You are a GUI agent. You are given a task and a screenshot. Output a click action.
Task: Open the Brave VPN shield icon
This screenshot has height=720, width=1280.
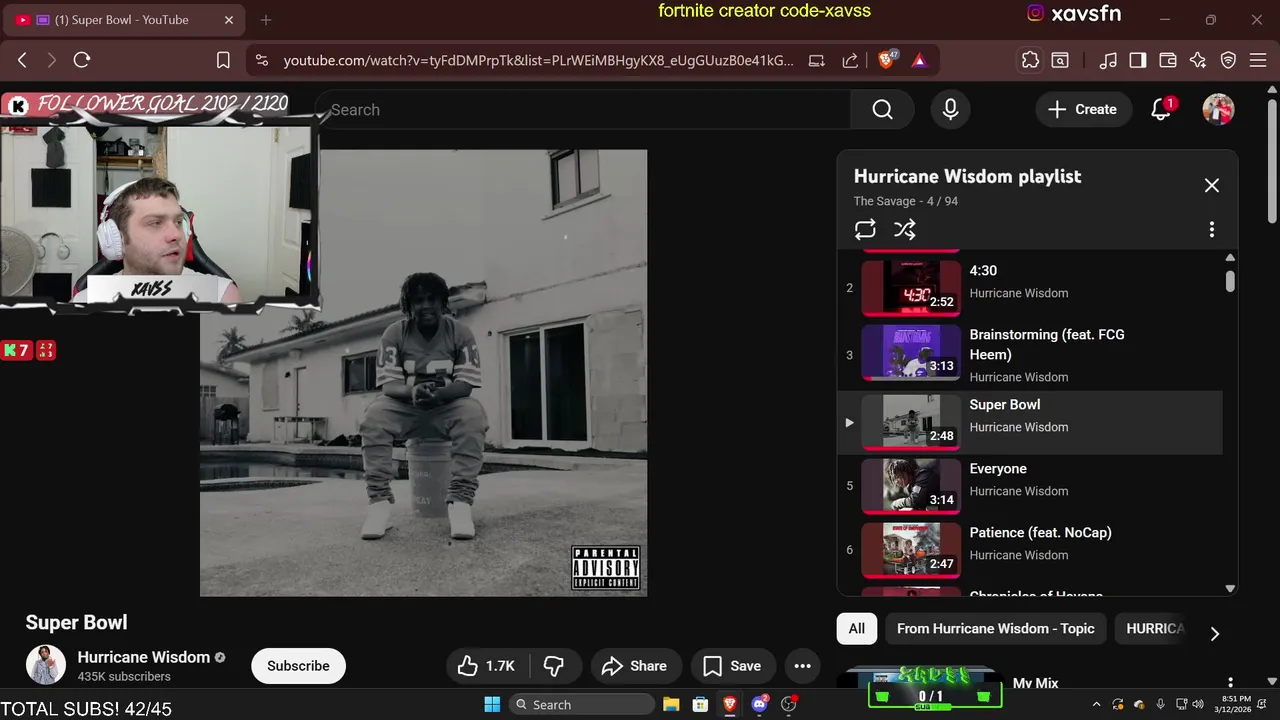click(1228, 60)
